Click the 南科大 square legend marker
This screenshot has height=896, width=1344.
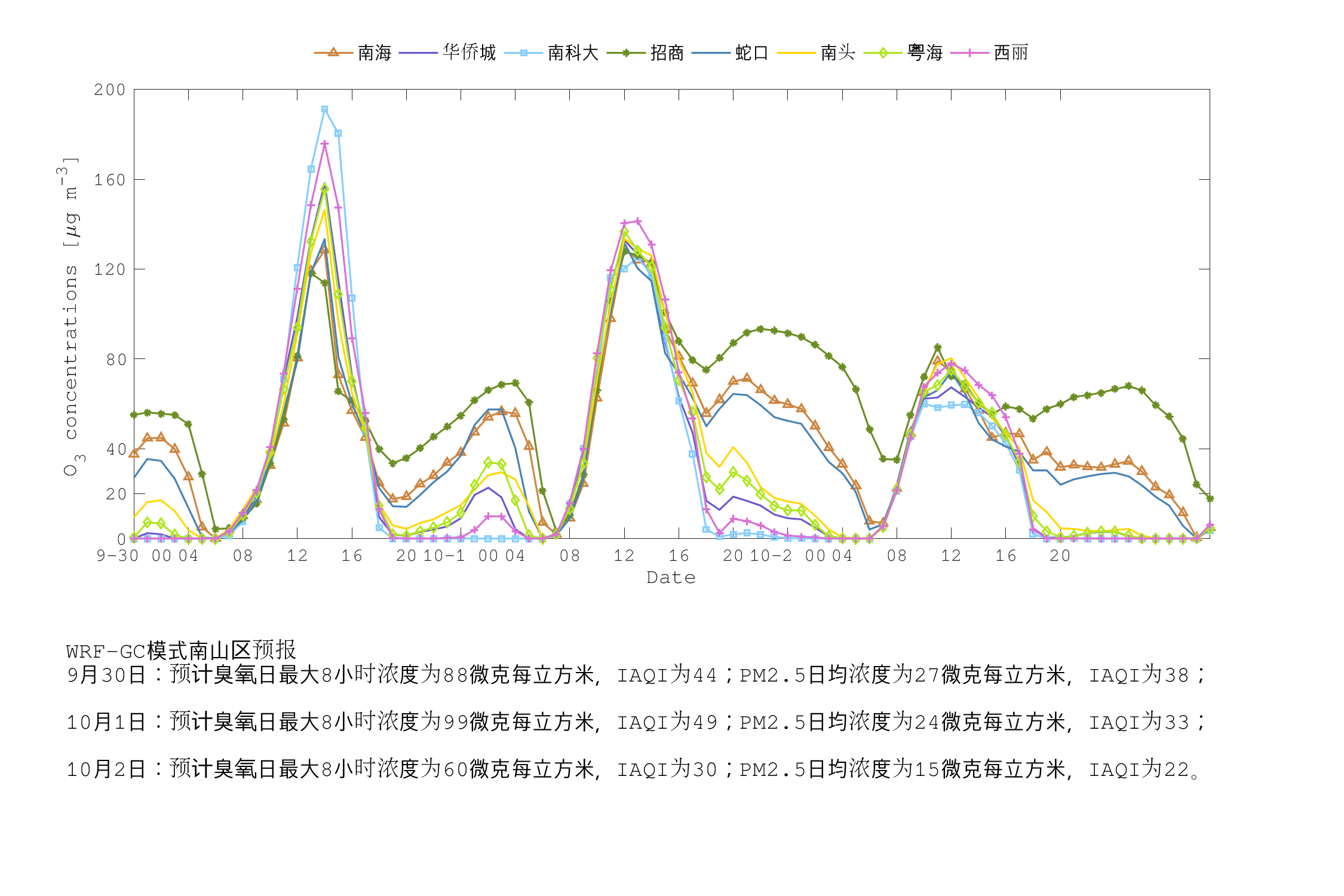click(523, 53)
